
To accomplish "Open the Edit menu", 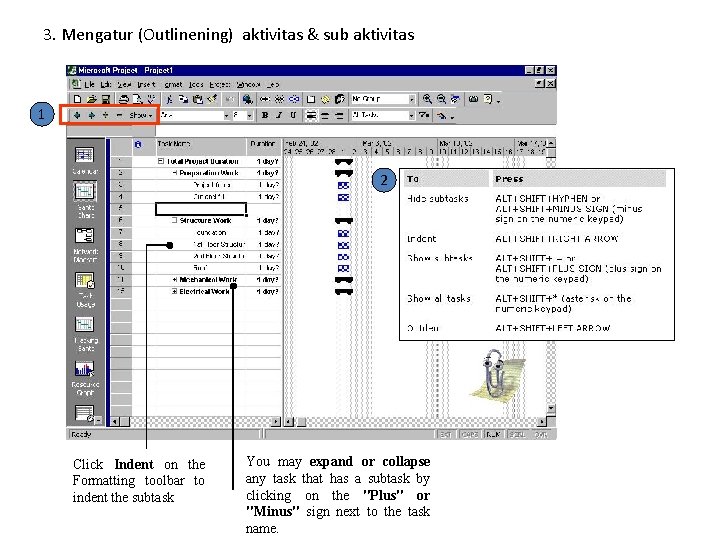I will [x=106, y=84].
